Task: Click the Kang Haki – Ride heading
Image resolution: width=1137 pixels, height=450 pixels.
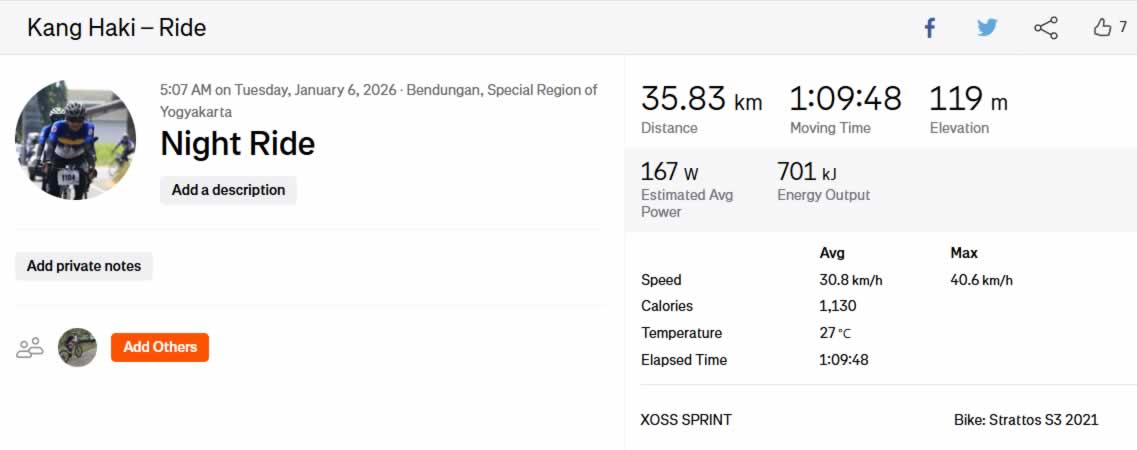Action: coord(116,28)
